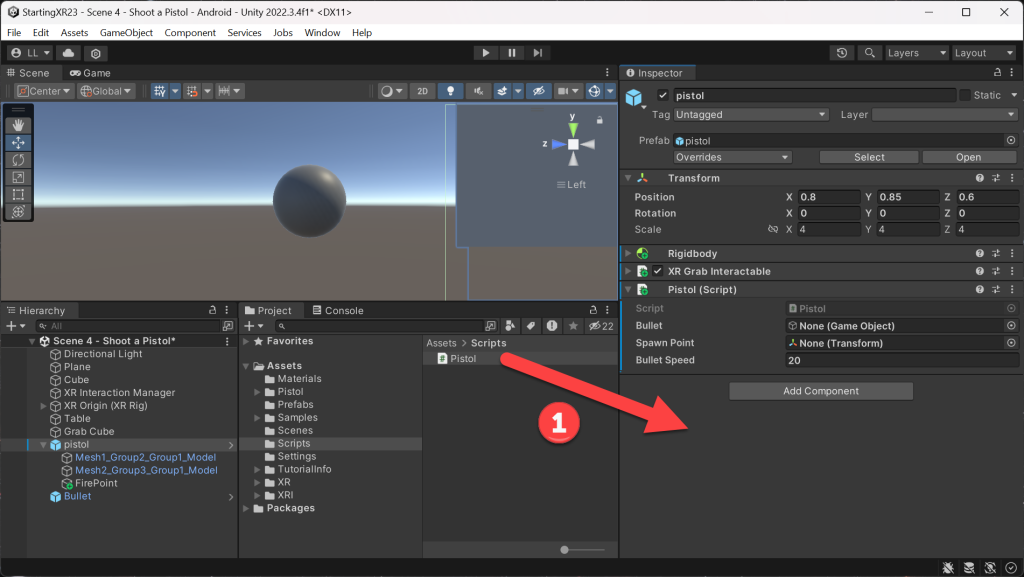Toggle constrained proportions link for Scale

(773, 229)
